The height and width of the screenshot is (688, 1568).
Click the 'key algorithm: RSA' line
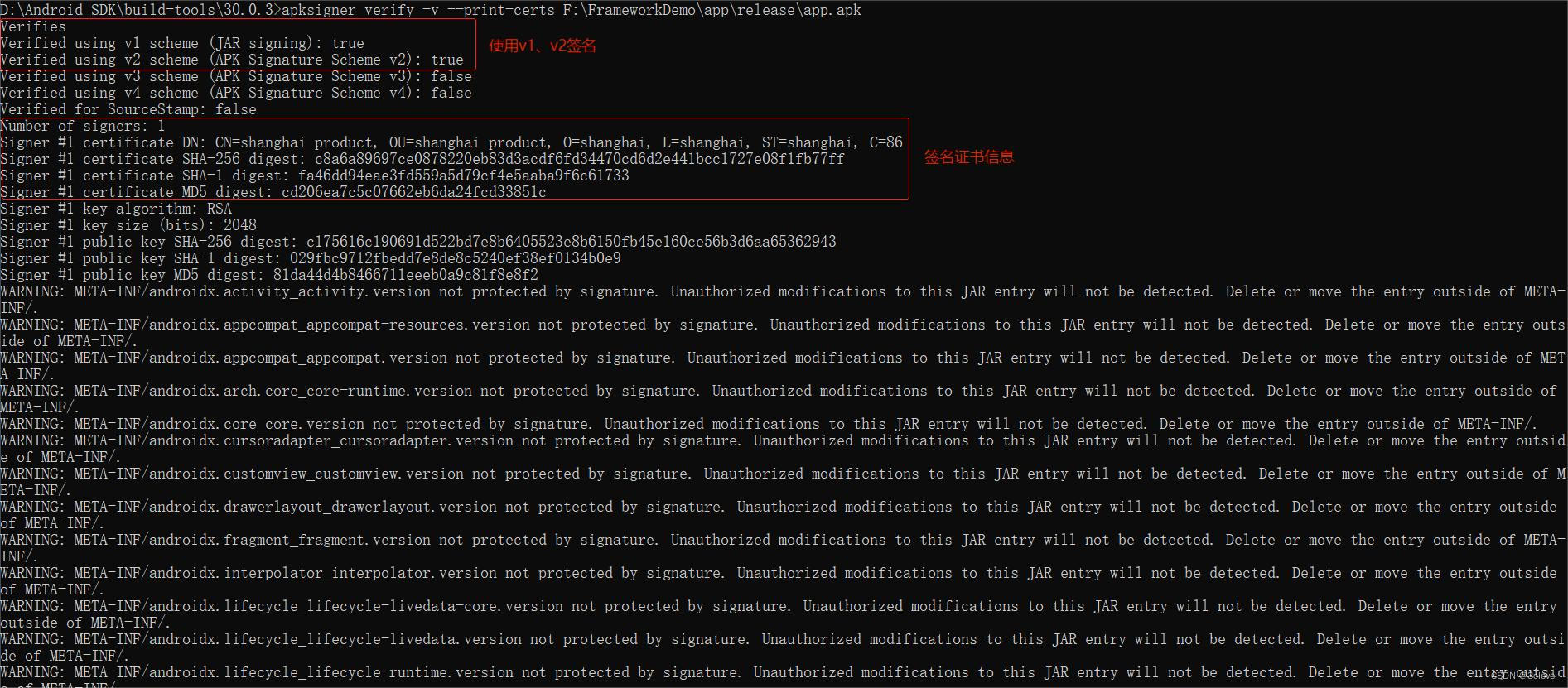coord(116,209)
